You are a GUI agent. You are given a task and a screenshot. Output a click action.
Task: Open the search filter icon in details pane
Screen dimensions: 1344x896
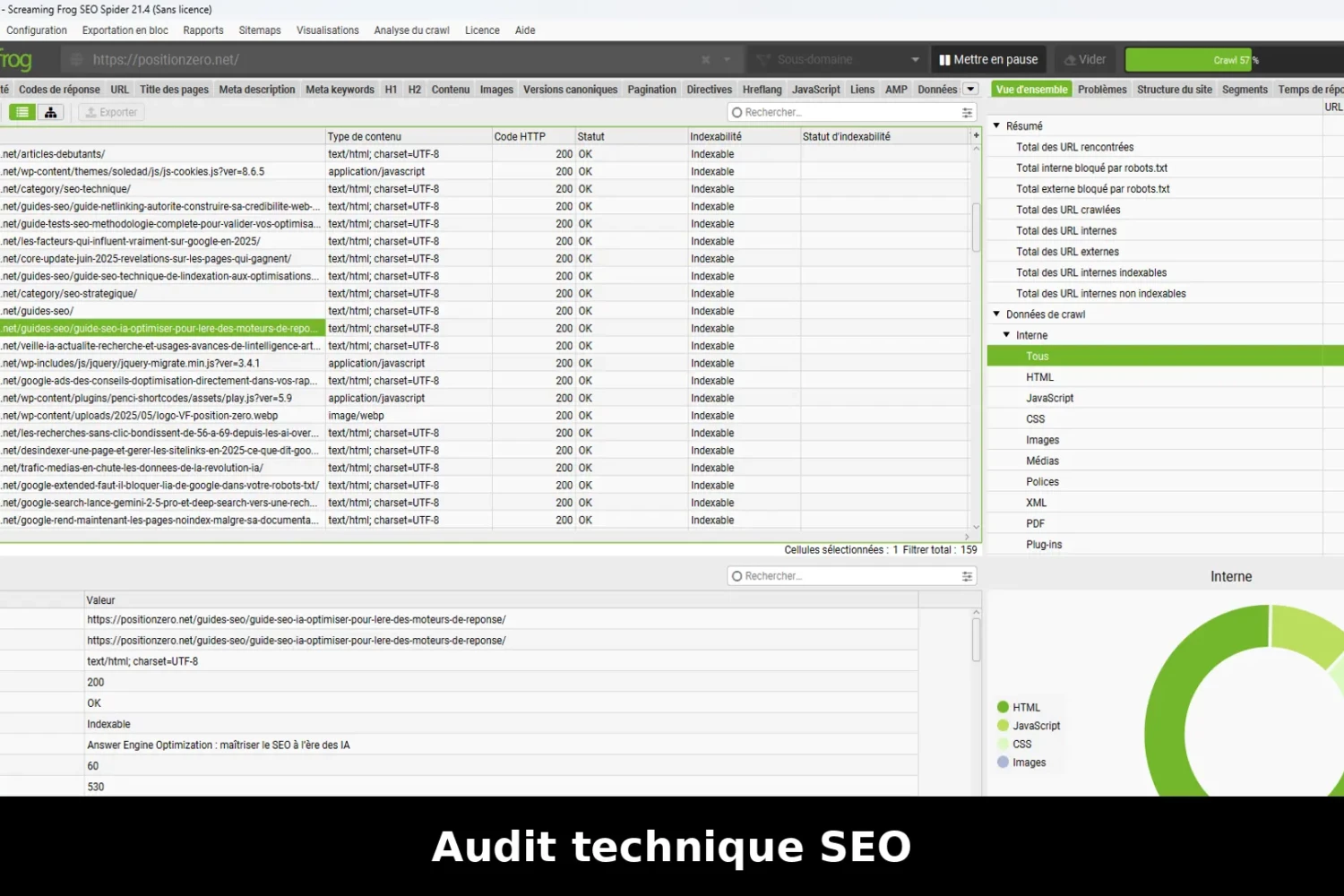tap(966, 575)
